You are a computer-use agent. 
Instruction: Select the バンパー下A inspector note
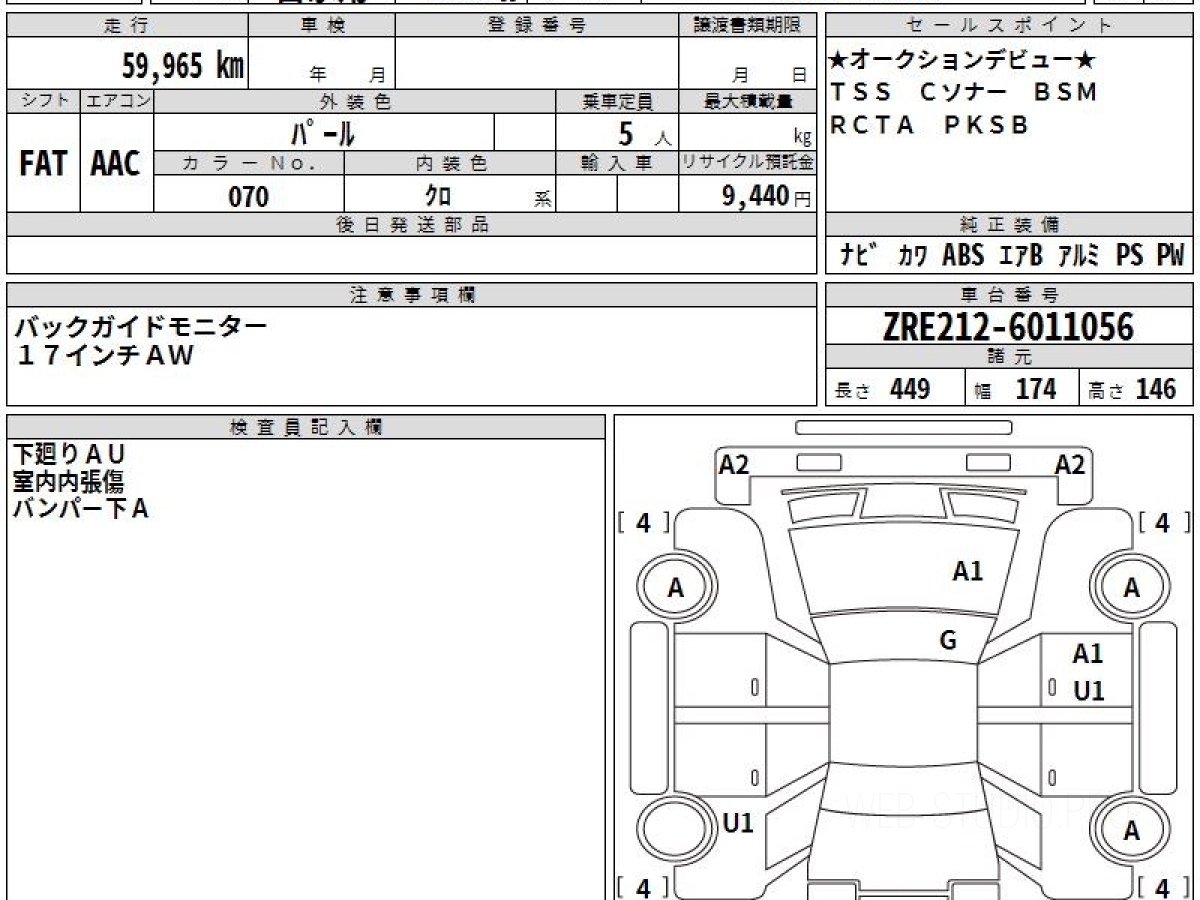tap(80, 509)
